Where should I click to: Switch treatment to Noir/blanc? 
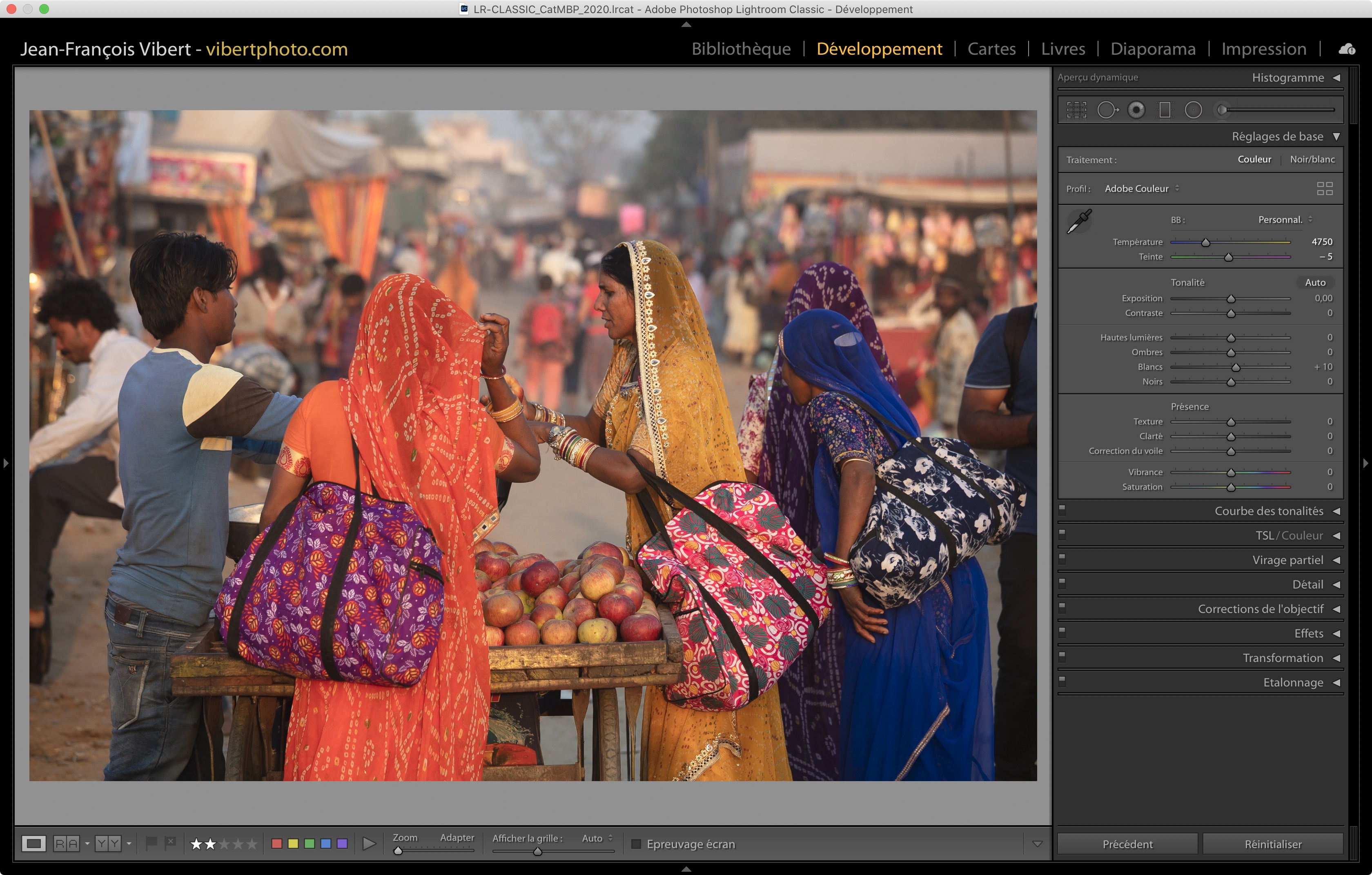pyautogui.click(x=1312, y=160)
